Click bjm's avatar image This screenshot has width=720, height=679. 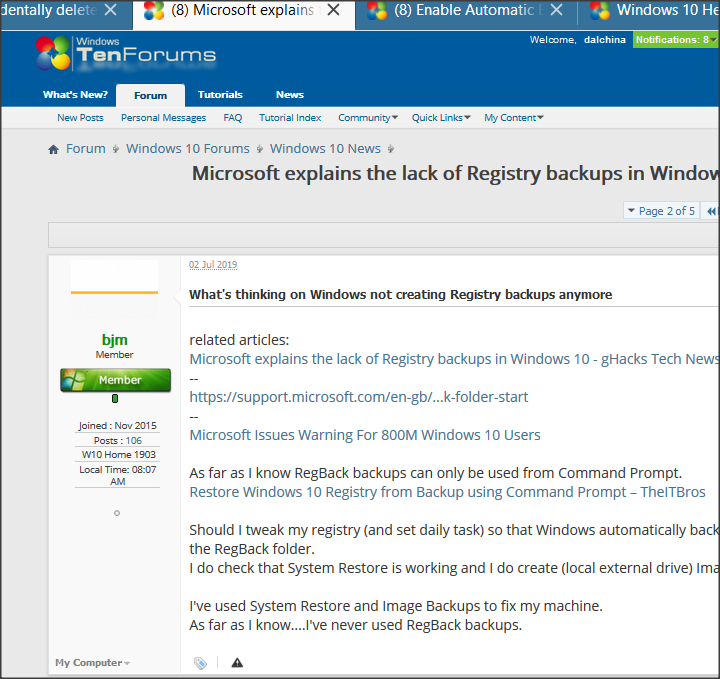tap(114, 289)
